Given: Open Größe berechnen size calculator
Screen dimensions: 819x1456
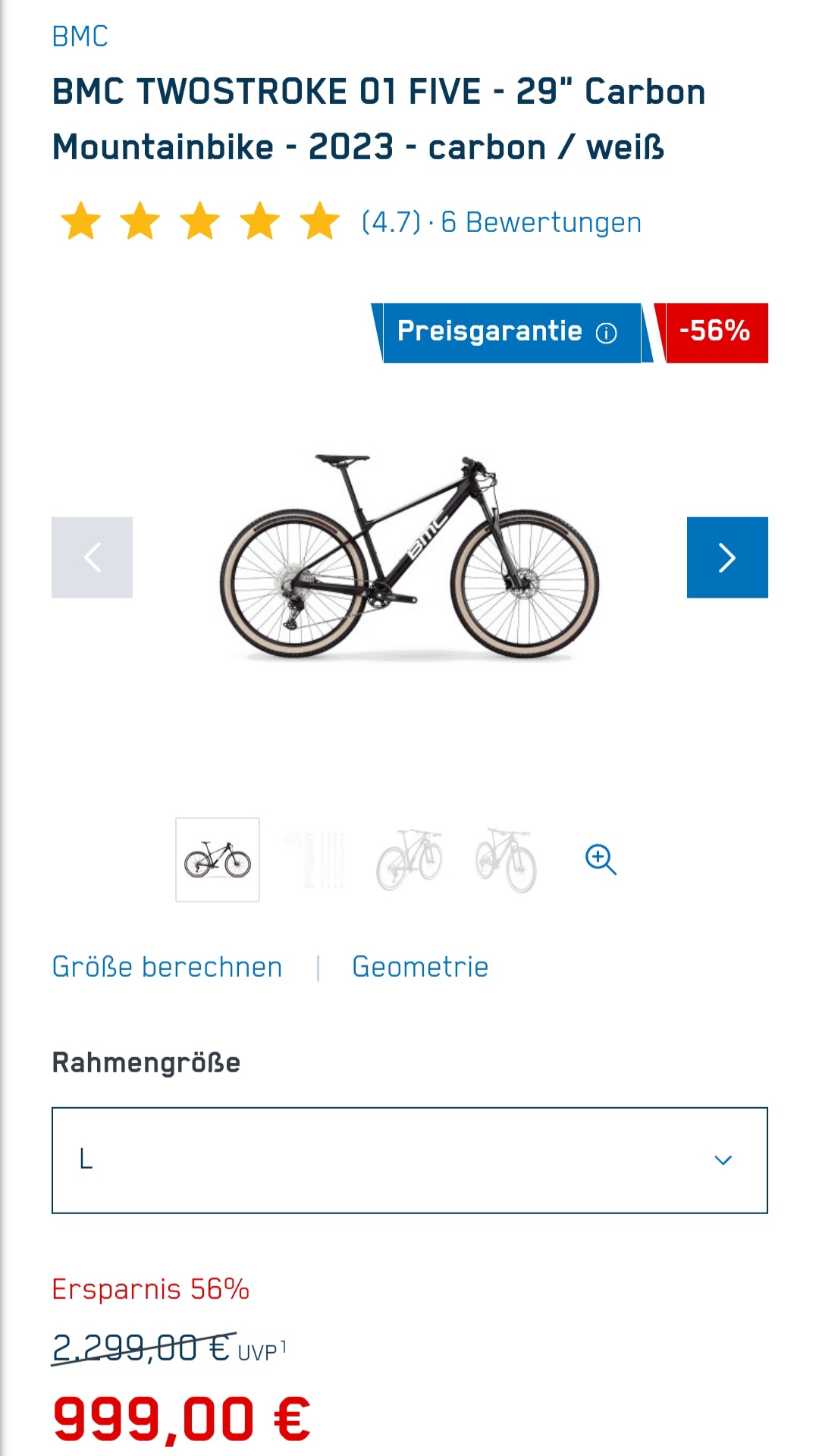Looking at the screenshot, I should click(x=167, y=968).
